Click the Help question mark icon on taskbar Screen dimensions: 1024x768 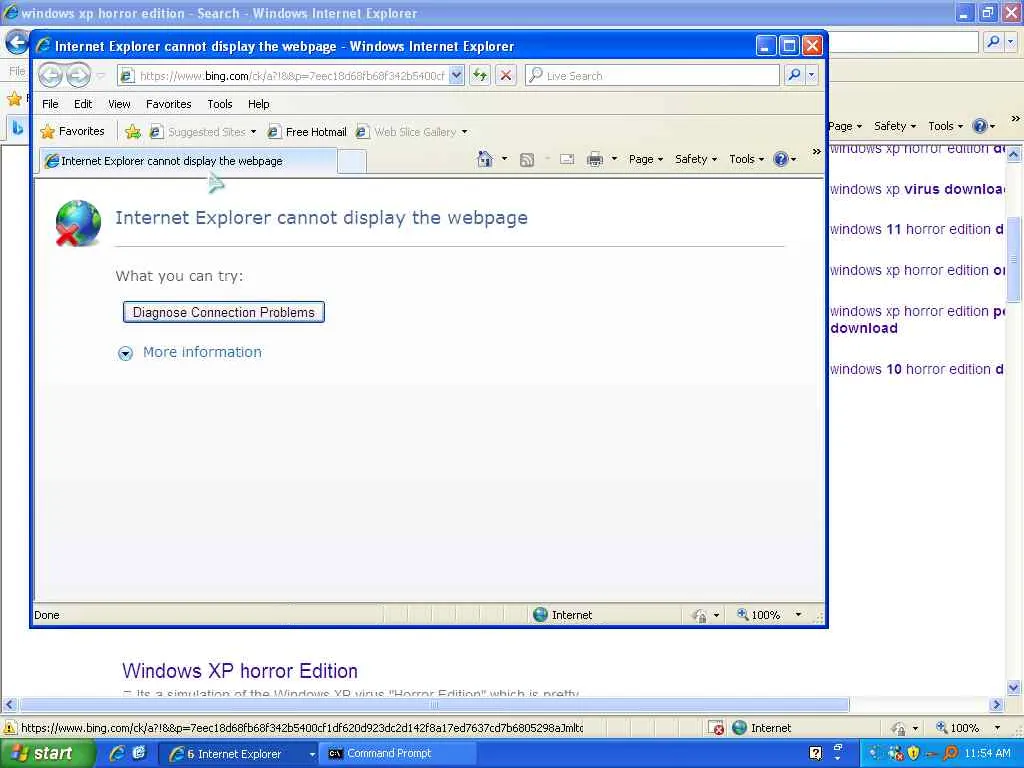pos(816,753)
